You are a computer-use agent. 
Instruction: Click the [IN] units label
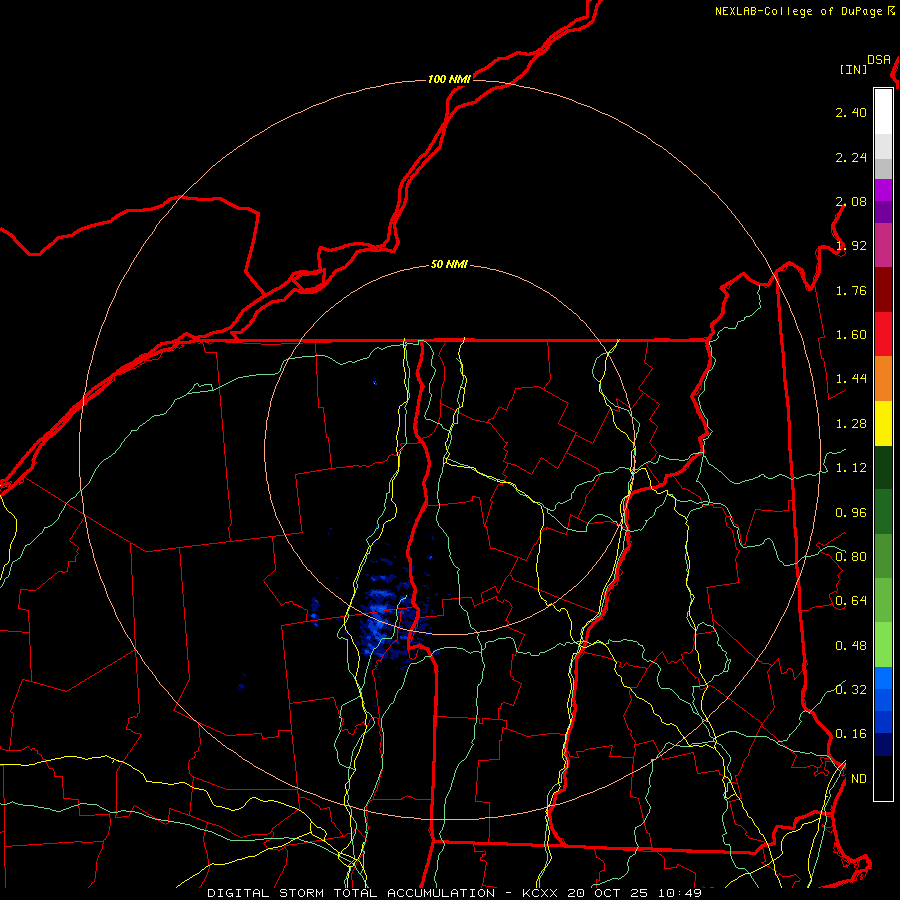pyautogui.click(x=854, y=69)
